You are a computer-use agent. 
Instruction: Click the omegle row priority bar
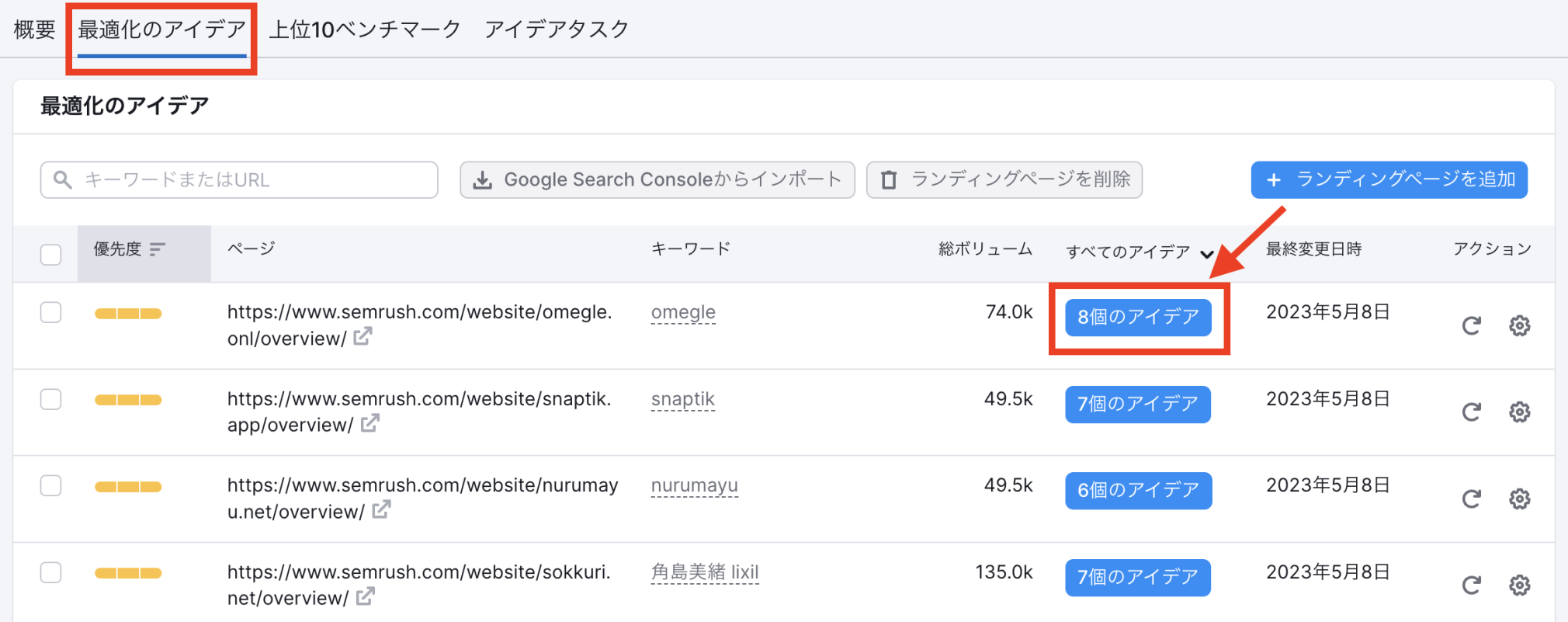(128, 314)
